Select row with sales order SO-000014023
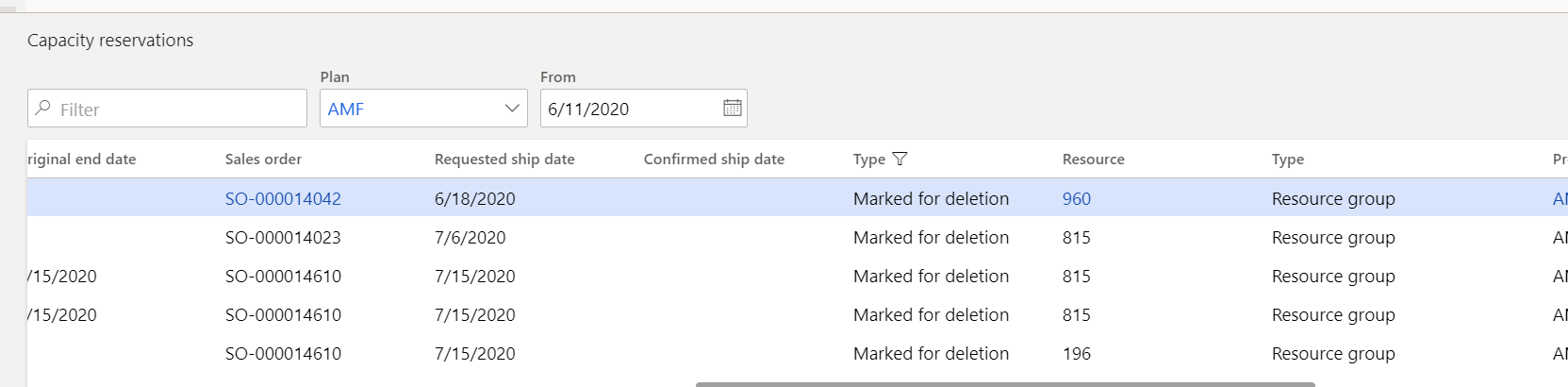Viewport: 1568px width, 387px height. [283, 238]
